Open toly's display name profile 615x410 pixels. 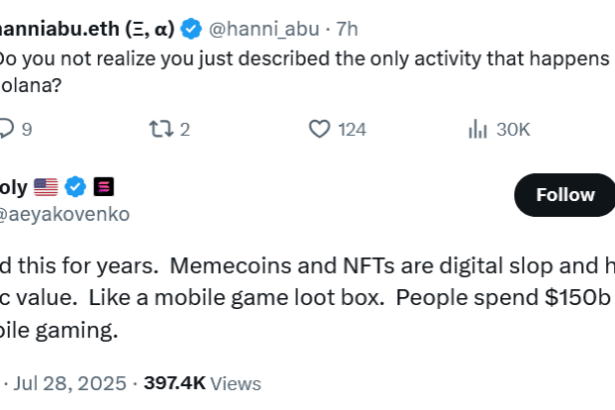pyautogui.click(x=14, y=186)
